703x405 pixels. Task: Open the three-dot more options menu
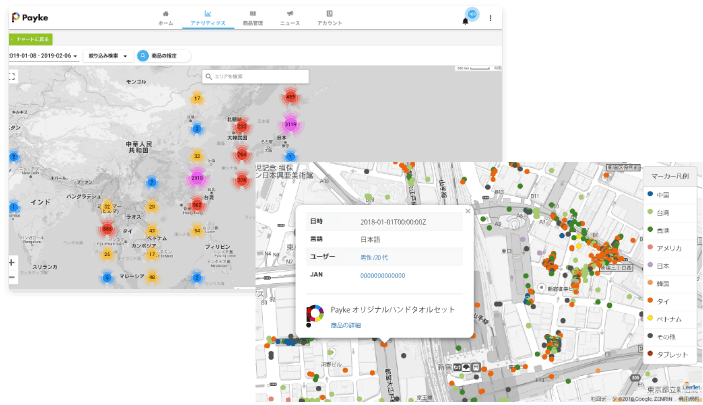point(490,17)
